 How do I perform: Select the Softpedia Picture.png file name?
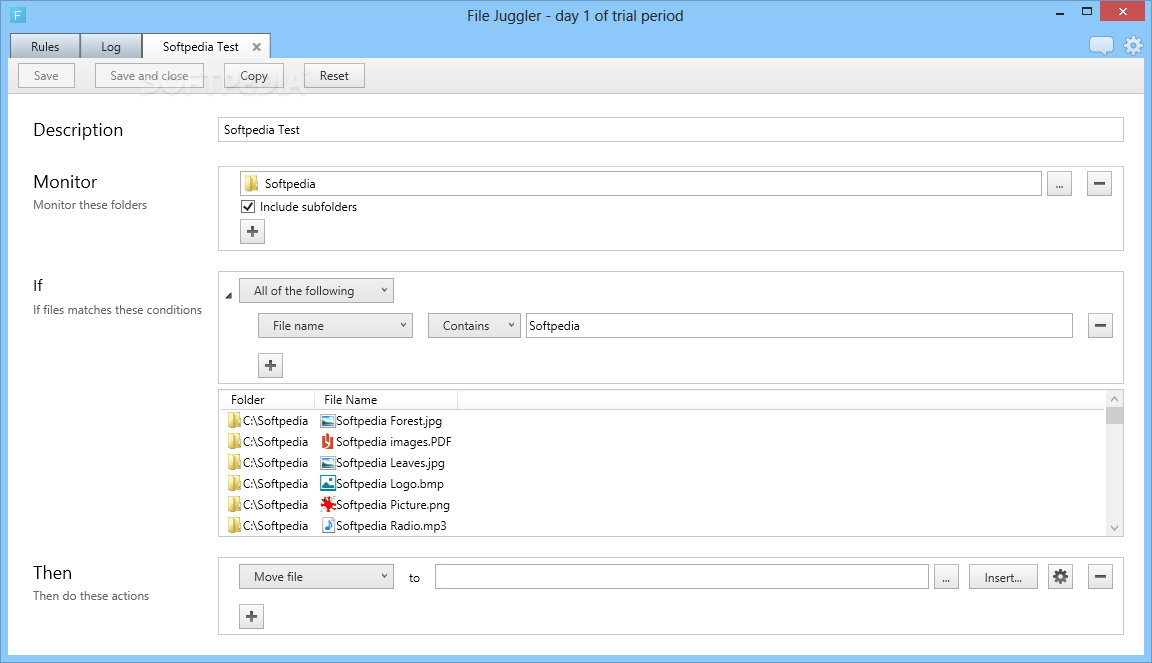393,505
